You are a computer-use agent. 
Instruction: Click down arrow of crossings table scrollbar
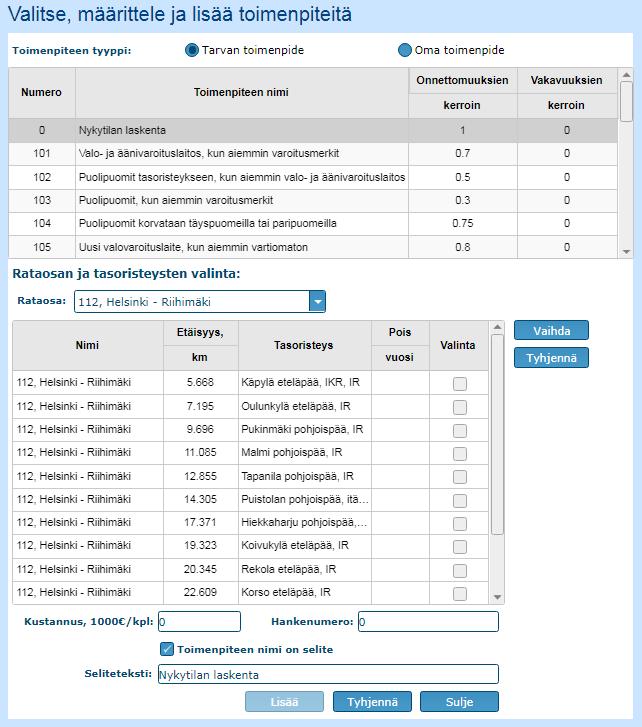497,597
